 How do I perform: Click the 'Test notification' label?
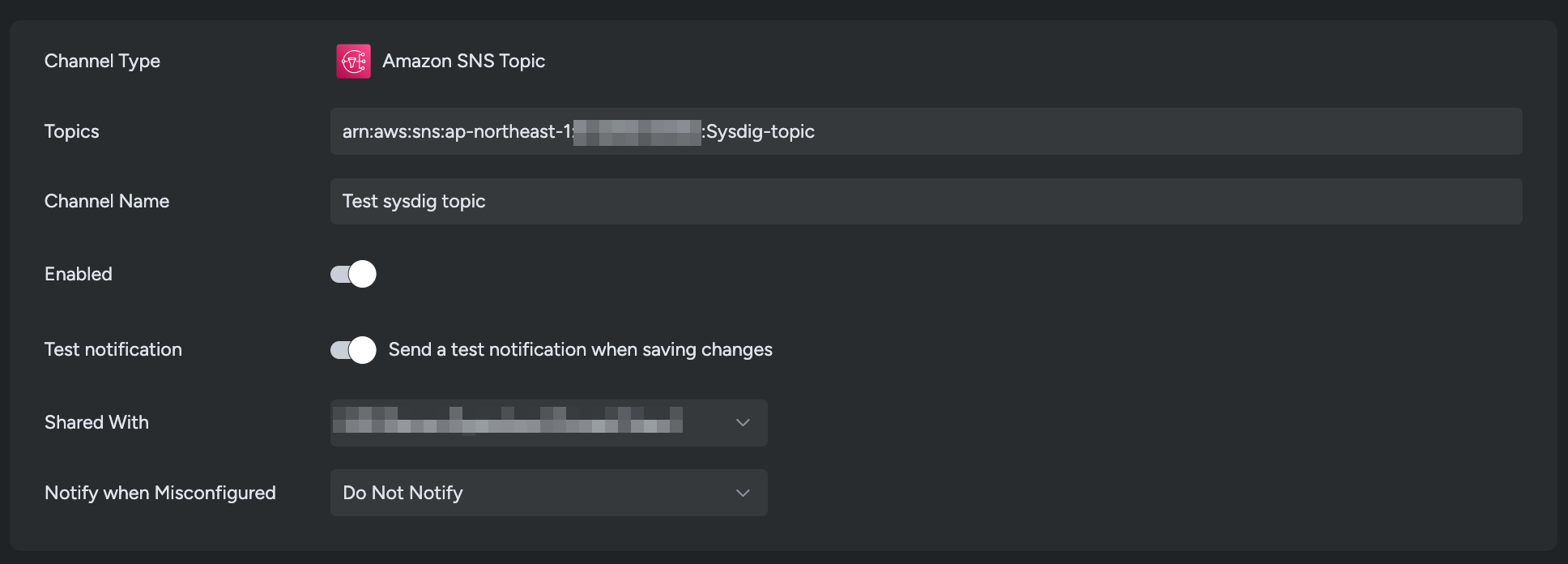(x=113, y=350)
